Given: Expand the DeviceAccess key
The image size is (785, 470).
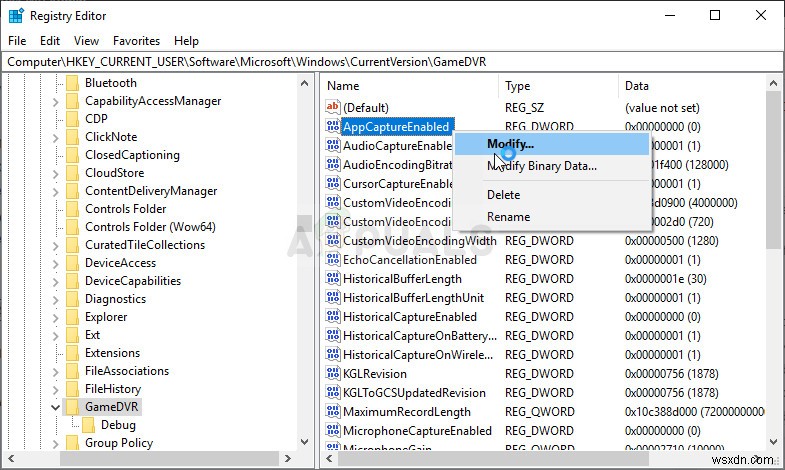Looking at the screenshot, I should point(56,264).
